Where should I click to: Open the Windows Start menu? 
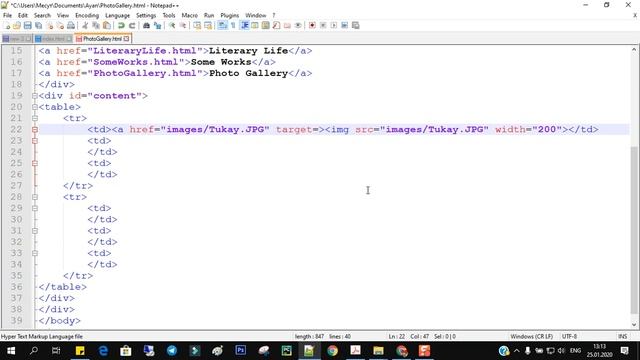(x=11, y=351)
